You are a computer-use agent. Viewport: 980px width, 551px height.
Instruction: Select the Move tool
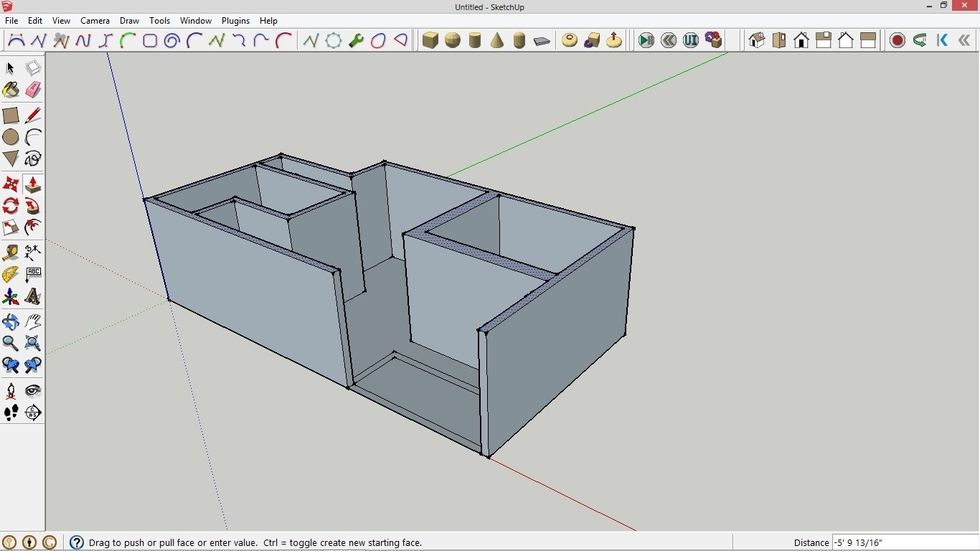coord(11,185)
